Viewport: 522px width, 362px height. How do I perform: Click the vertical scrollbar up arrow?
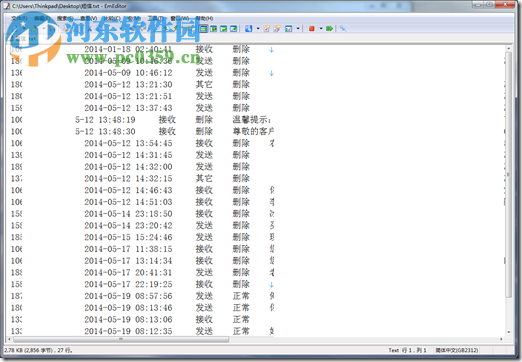click(x=509, y=49)
